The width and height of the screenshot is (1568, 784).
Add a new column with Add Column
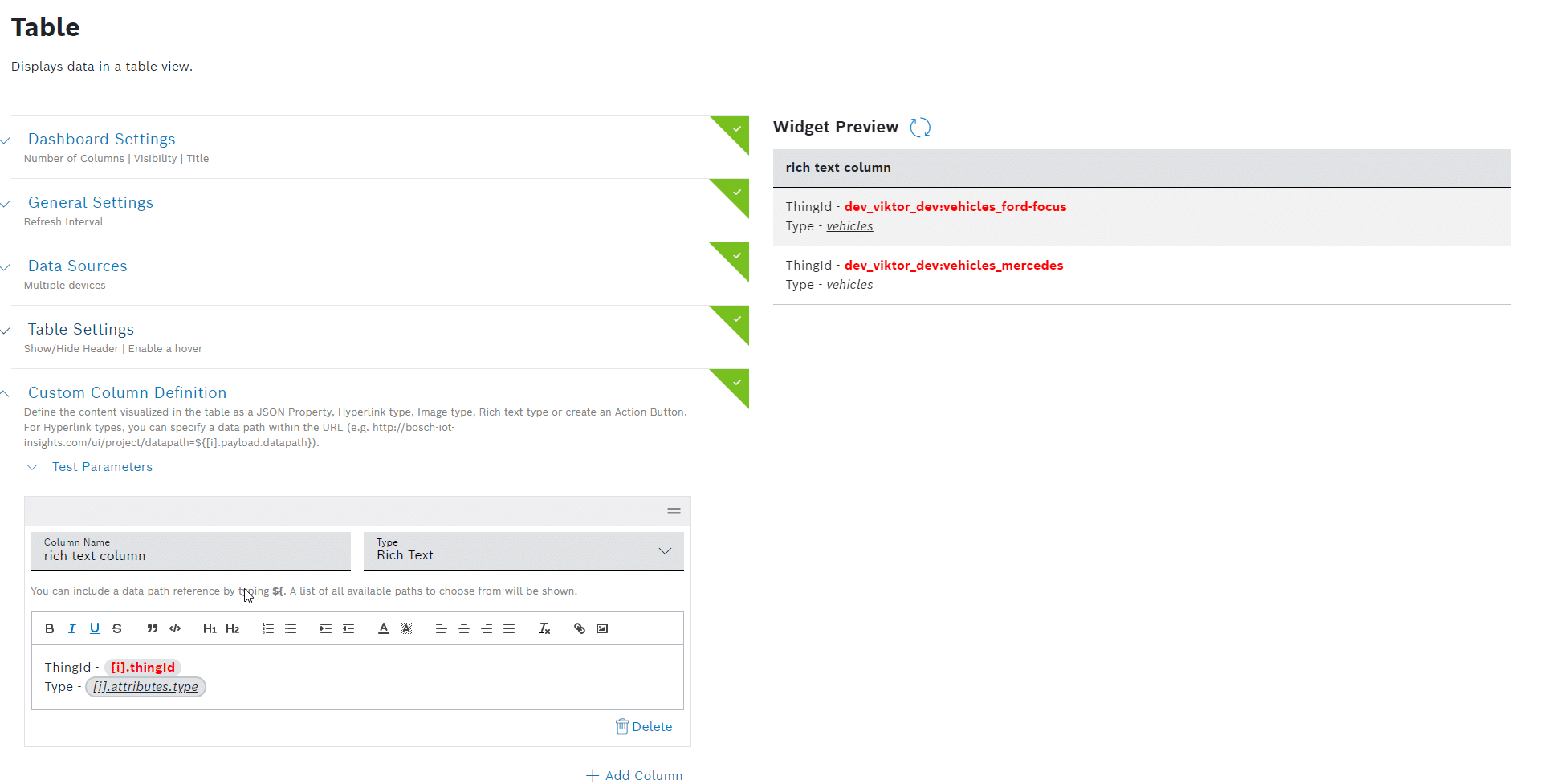(634, 774)
